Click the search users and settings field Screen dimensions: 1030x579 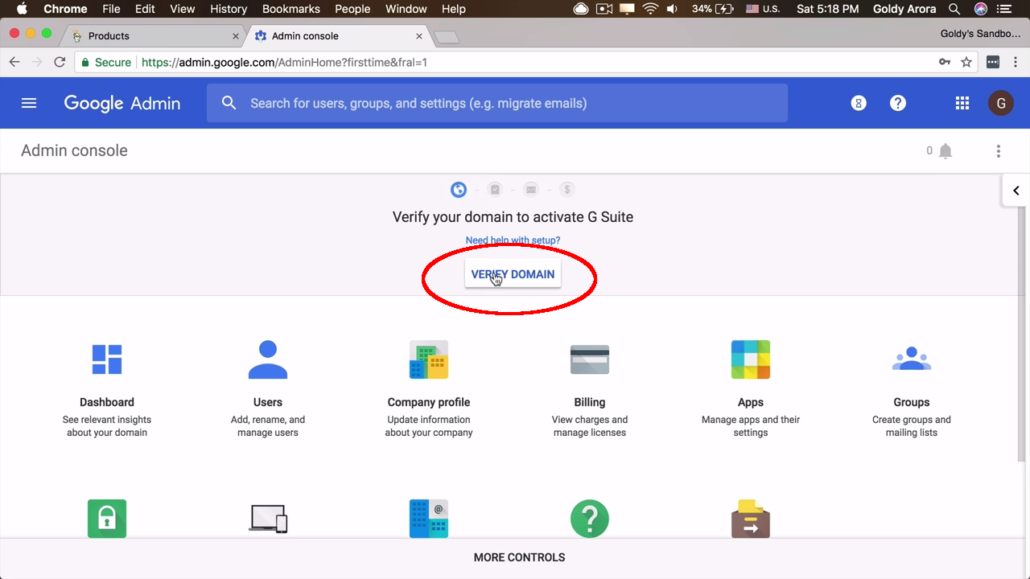pos(497,103)
